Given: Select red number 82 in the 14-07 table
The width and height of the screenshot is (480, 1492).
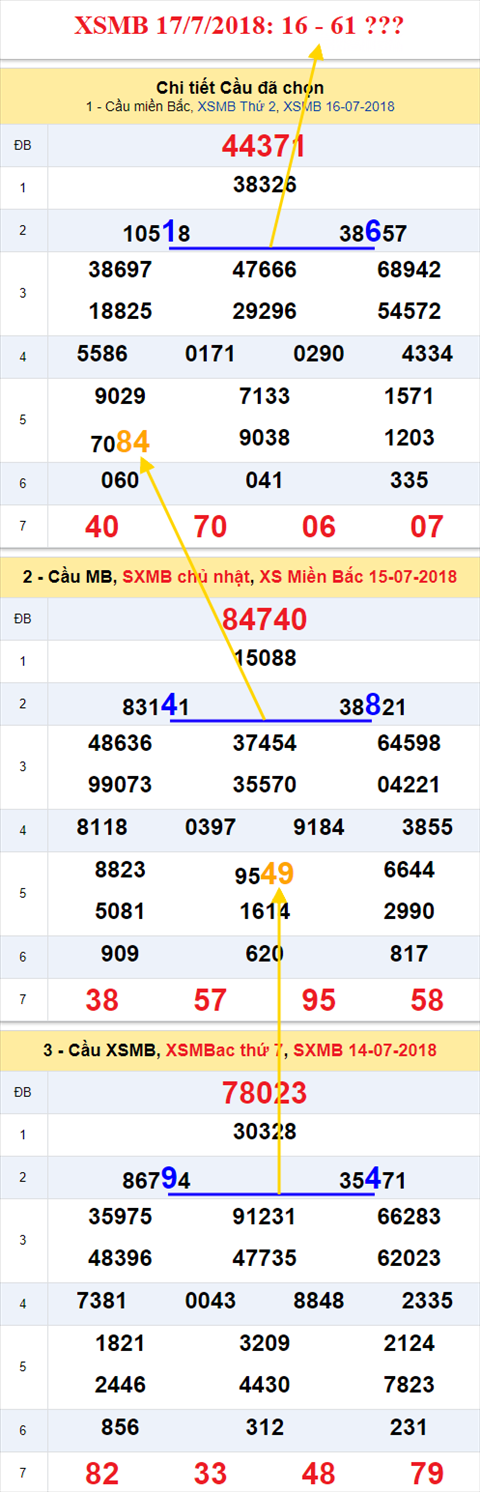Looking at the screenshot, I should click(102, 1472).
